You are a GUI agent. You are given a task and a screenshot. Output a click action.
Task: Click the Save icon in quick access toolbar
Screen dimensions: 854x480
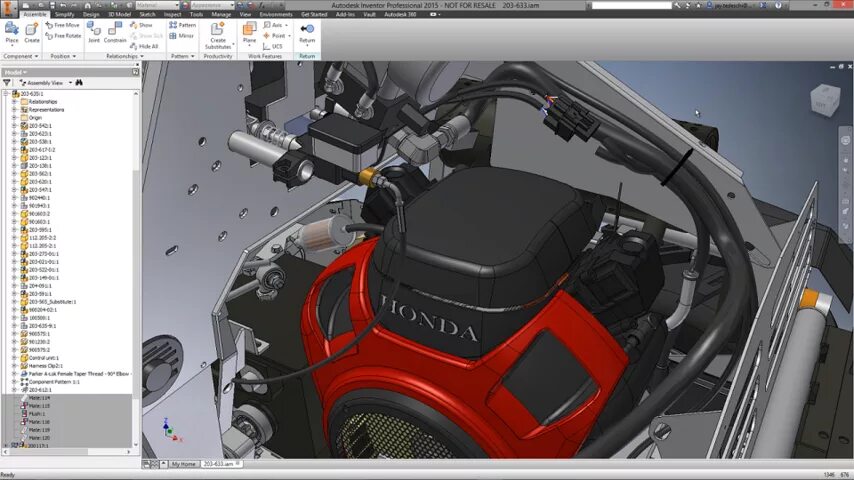pyautogui.click(x=52, y=5)
